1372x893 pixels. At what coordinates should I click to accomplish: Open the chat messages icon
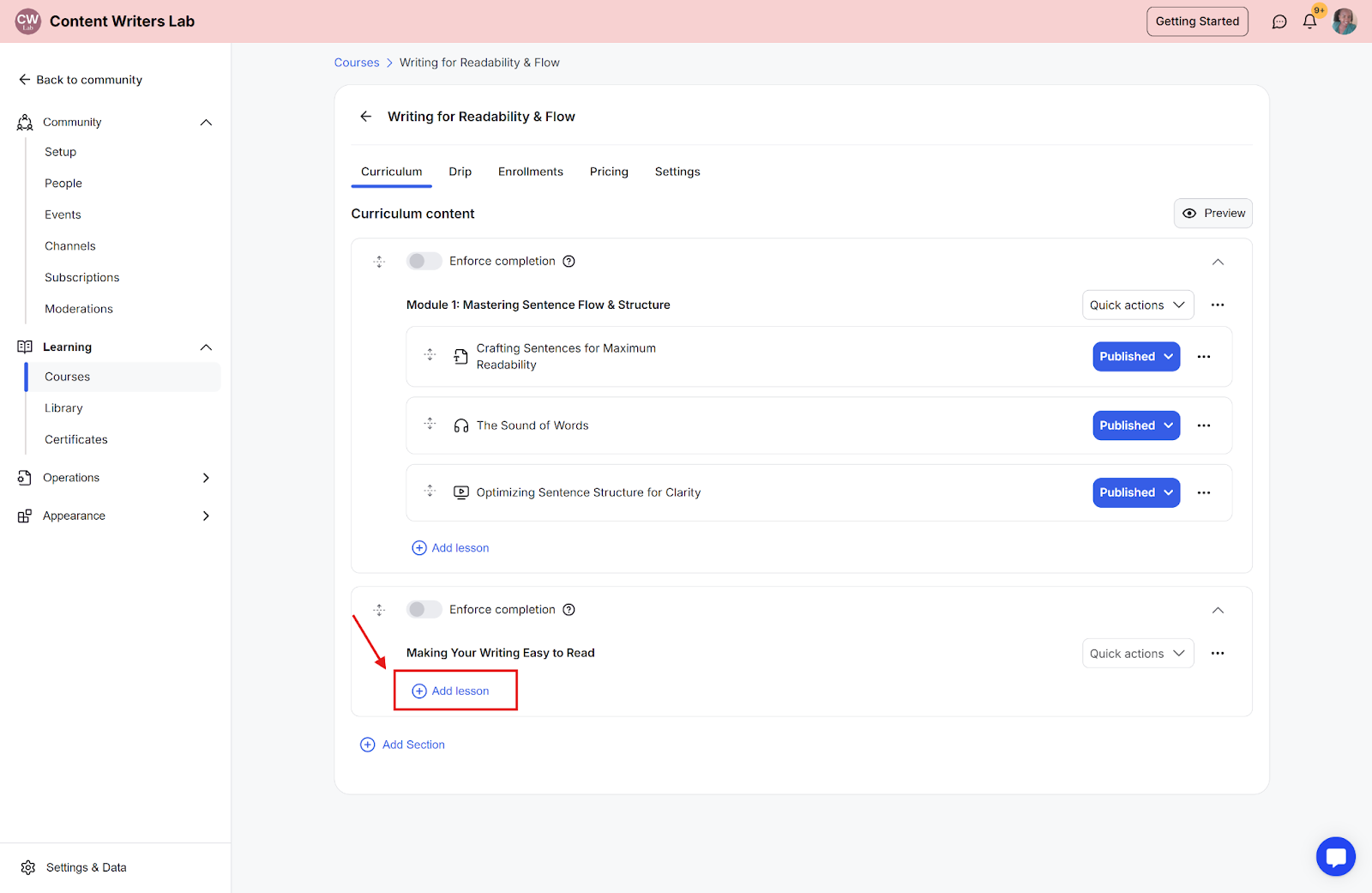coord(1279,21)
